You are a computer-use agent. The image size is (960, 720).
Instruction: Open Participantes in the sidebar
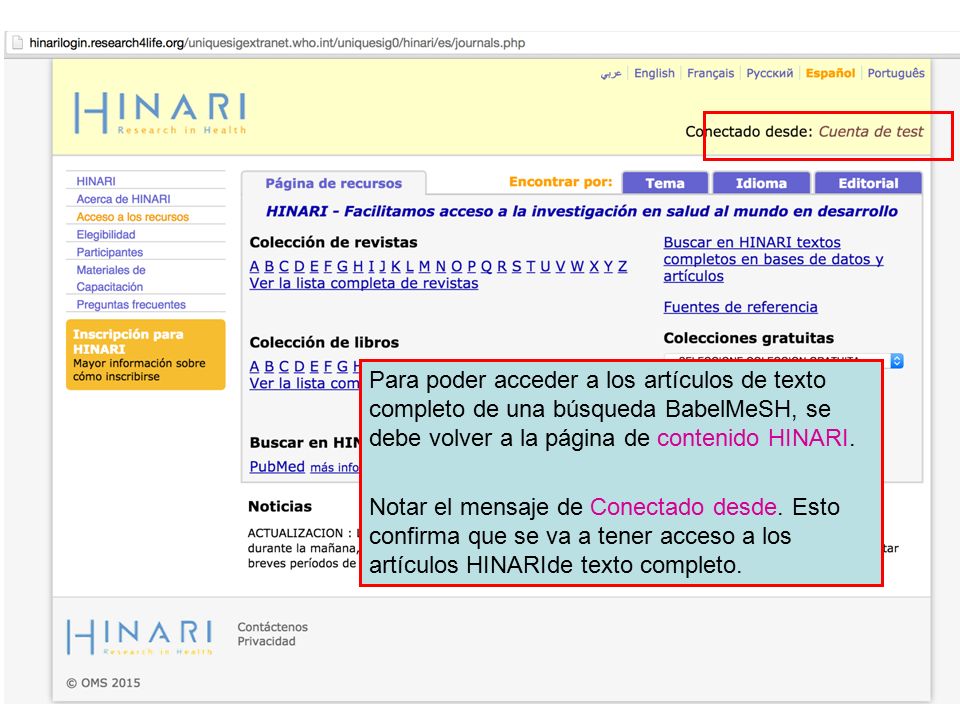tap(110, 252)
